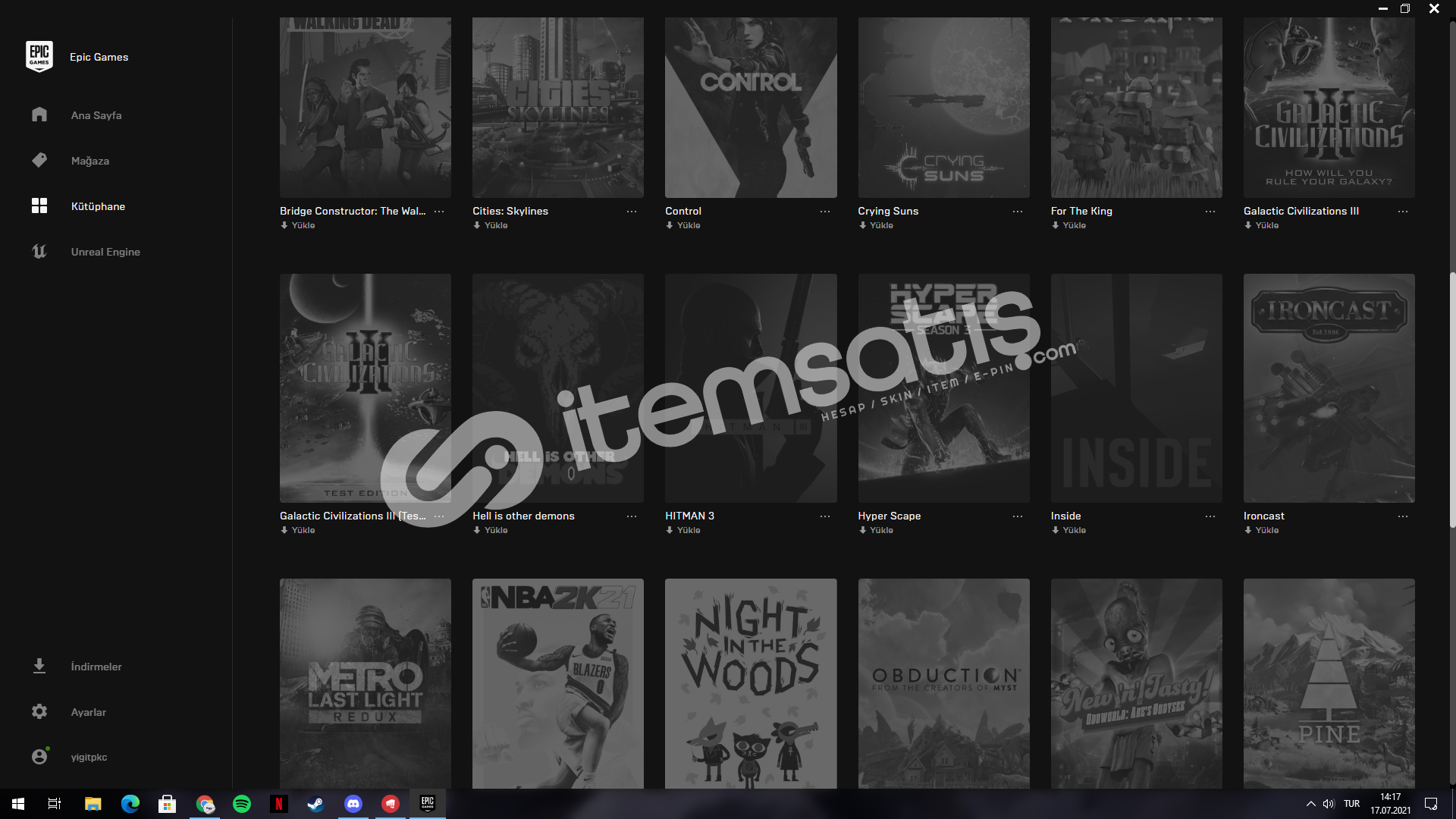The width and height of the screenshot is (1456, 819).
Task: Open Microsoft Store from taskbar
Action: point(167,804)
